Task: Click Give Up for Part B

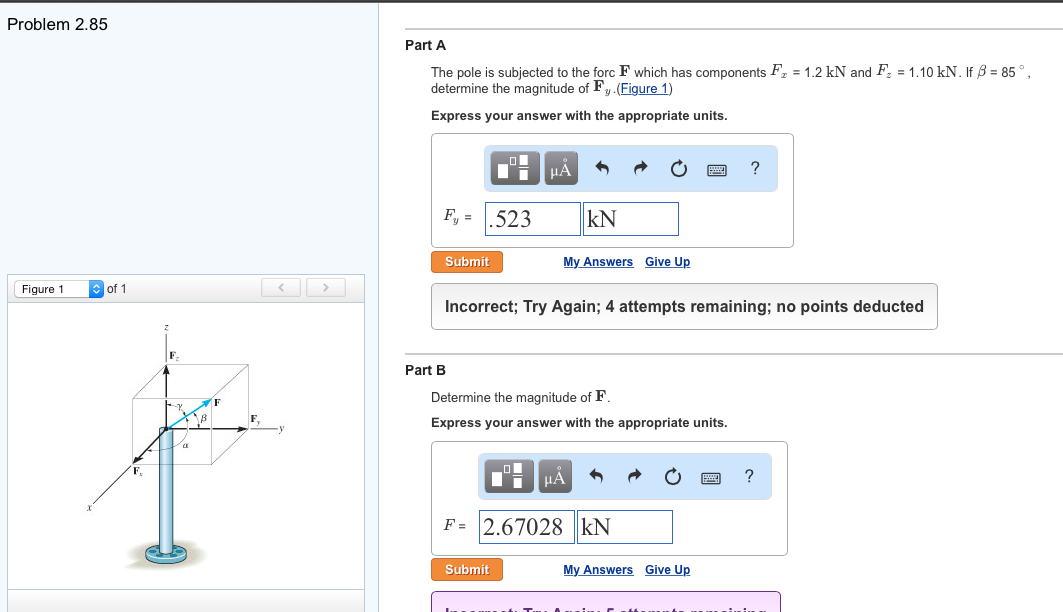Action: click(x=667, y=569)
